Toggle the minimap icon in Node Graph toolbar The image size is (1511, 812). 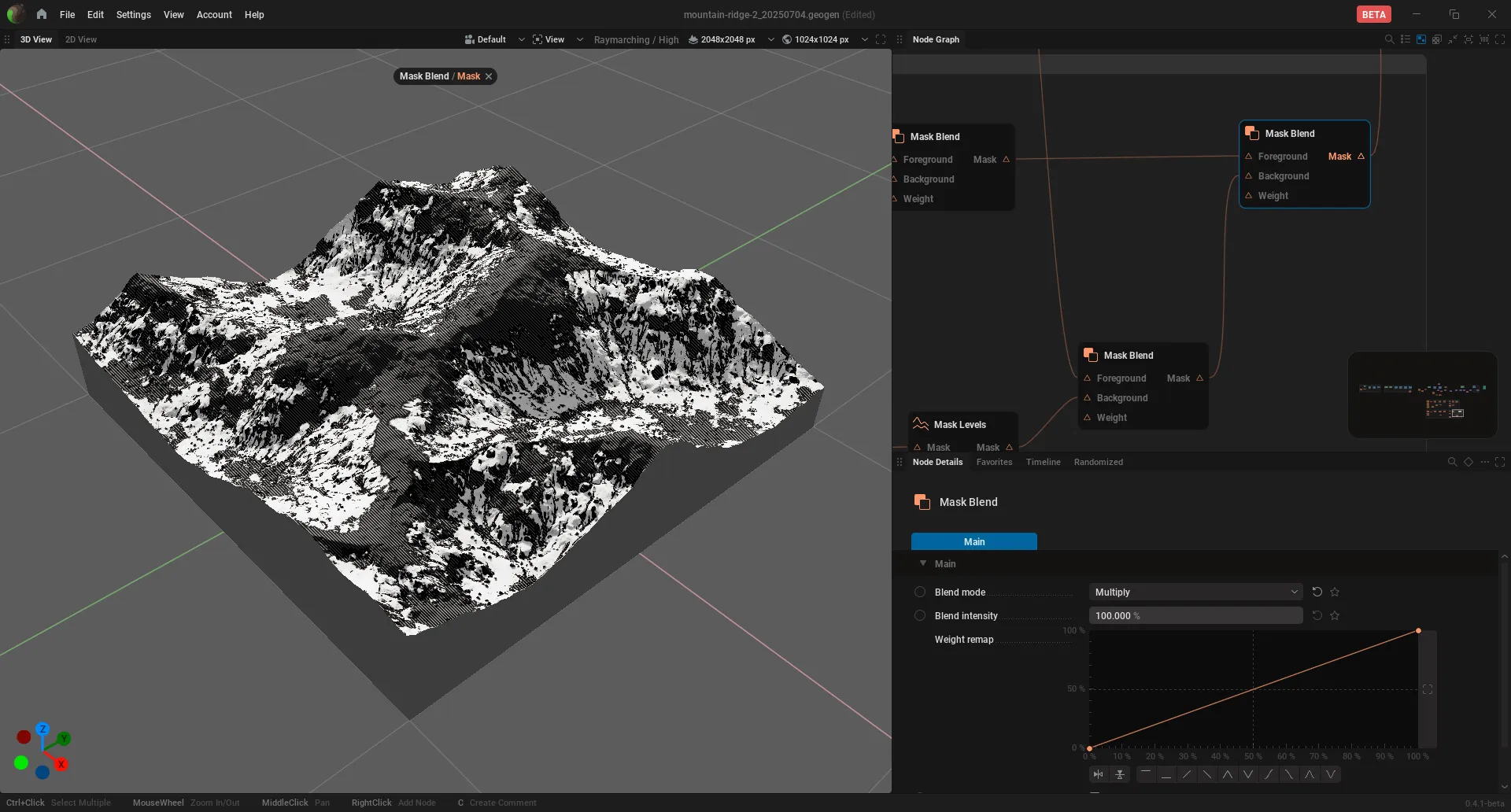[1421, 39]
